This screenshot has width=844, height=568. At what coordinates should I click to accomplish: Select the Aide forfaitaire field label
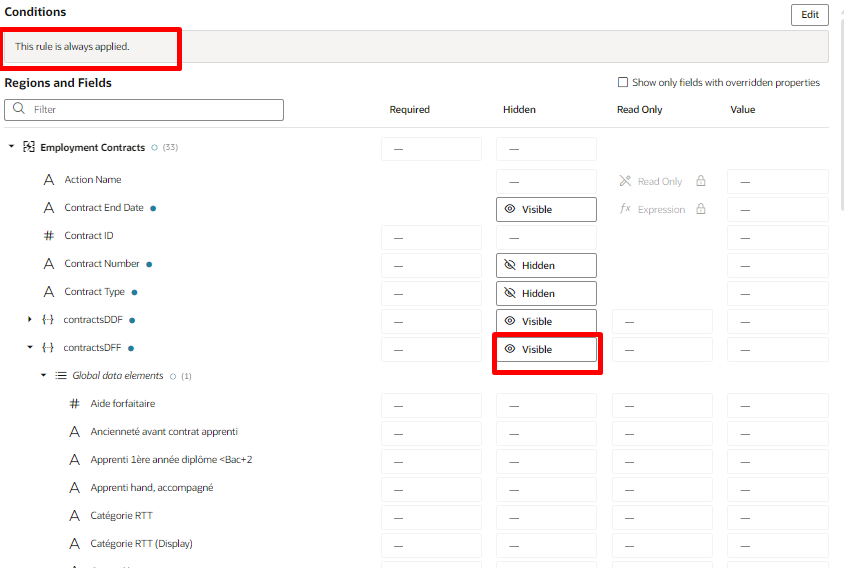click(x=123, y=403)
